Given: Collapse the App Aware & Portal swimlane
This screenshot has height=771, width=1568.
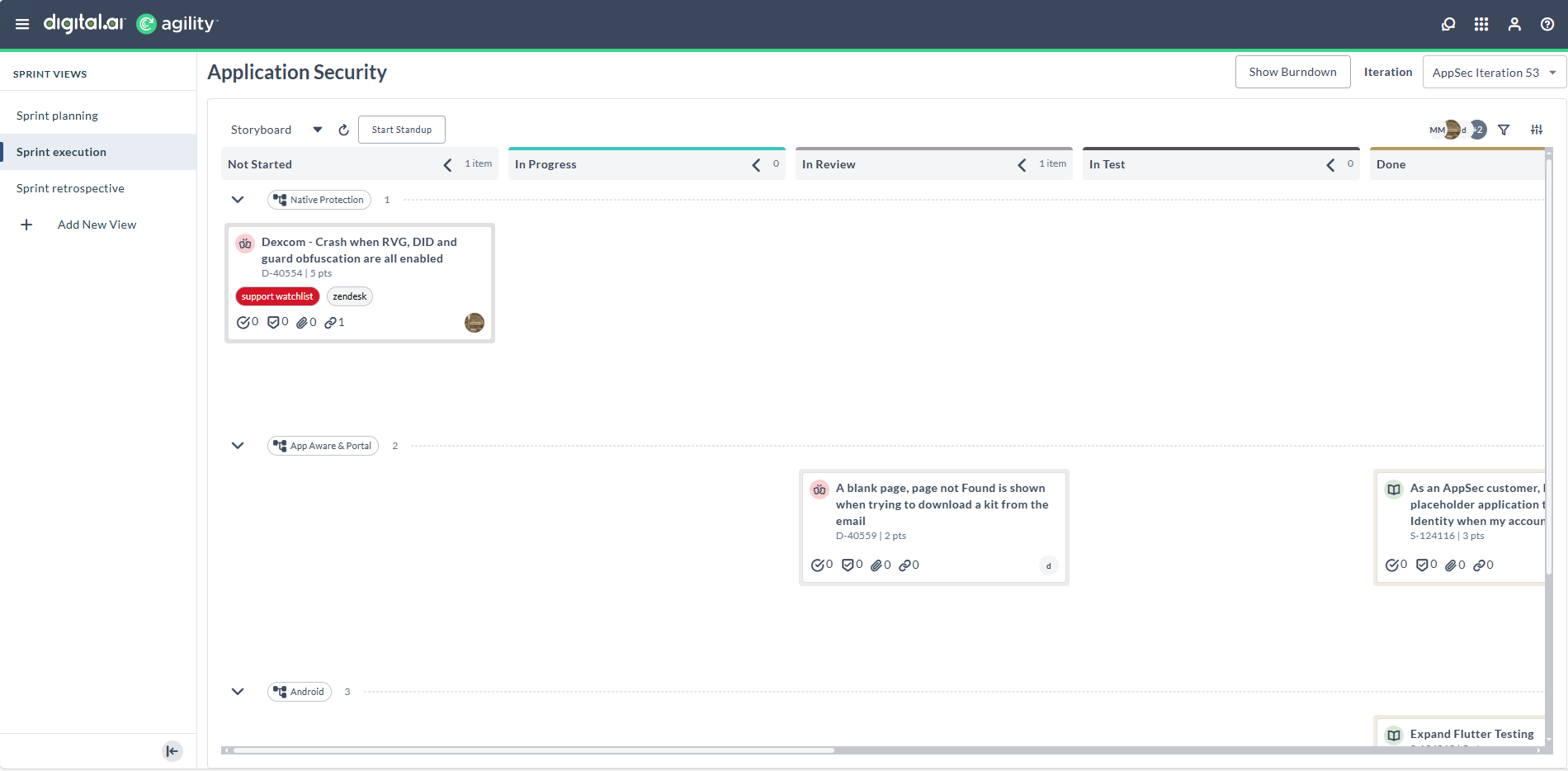Looking at the screenshot, I should tap(238, 445).
